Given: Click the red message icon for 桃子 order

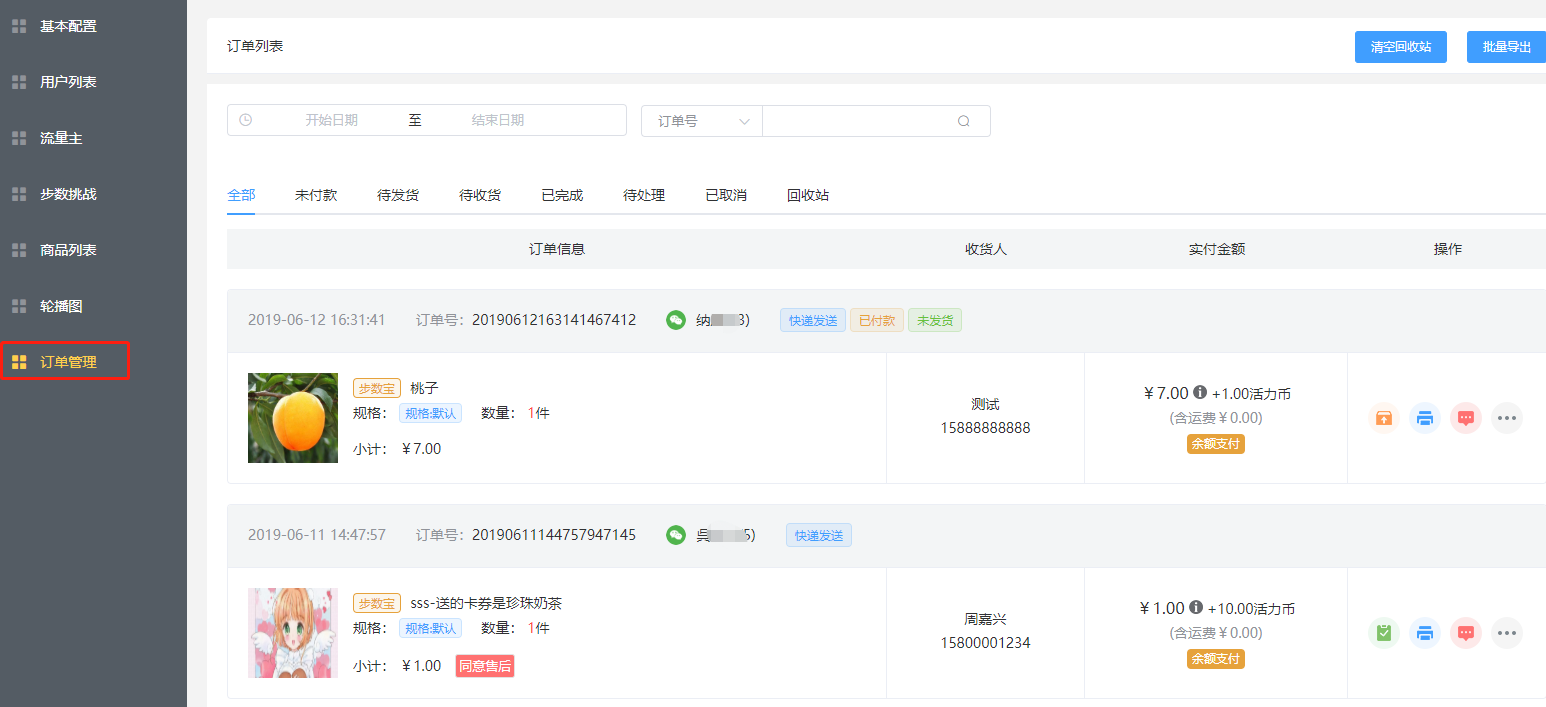Looking at the screenshot, I should point(1466,418).
